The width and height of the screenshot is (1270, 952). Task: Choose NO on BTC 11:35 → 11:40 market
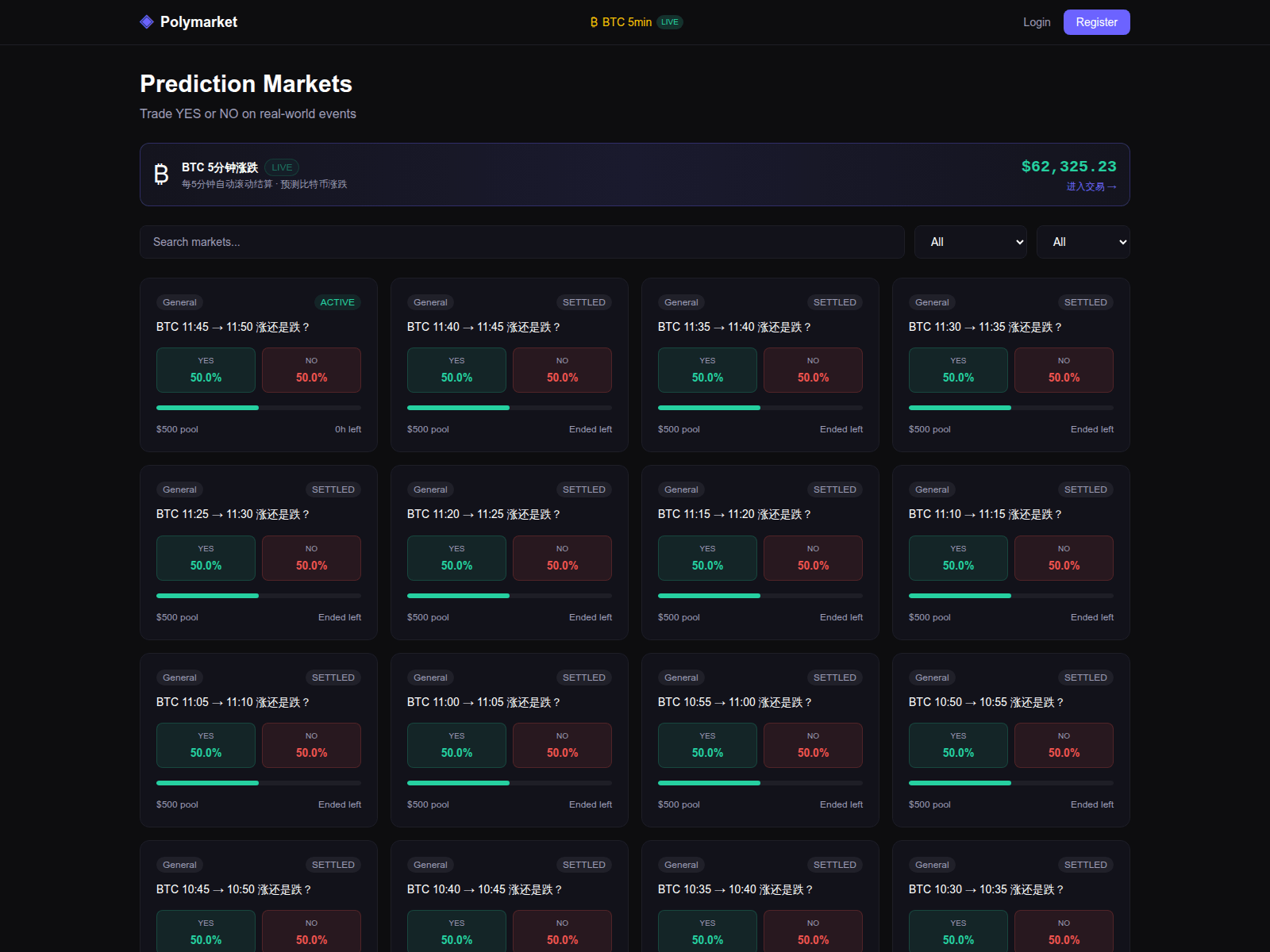coord(813,370)
